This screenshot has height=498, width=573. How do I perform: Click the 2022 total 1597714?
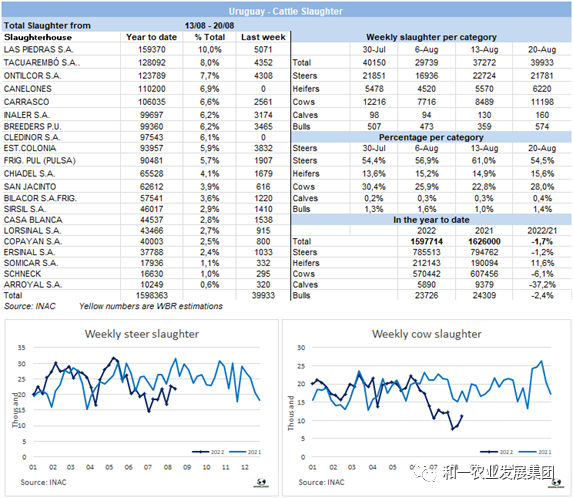click(x=426, y=242)
